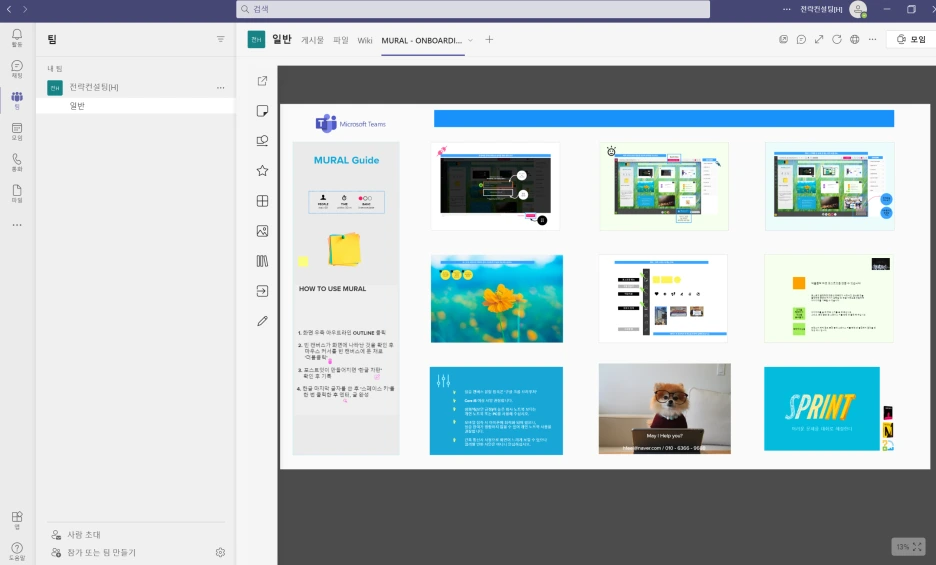936x565 pixels.
Task: Add a new tab with the plus
Action: coord(489,39)
